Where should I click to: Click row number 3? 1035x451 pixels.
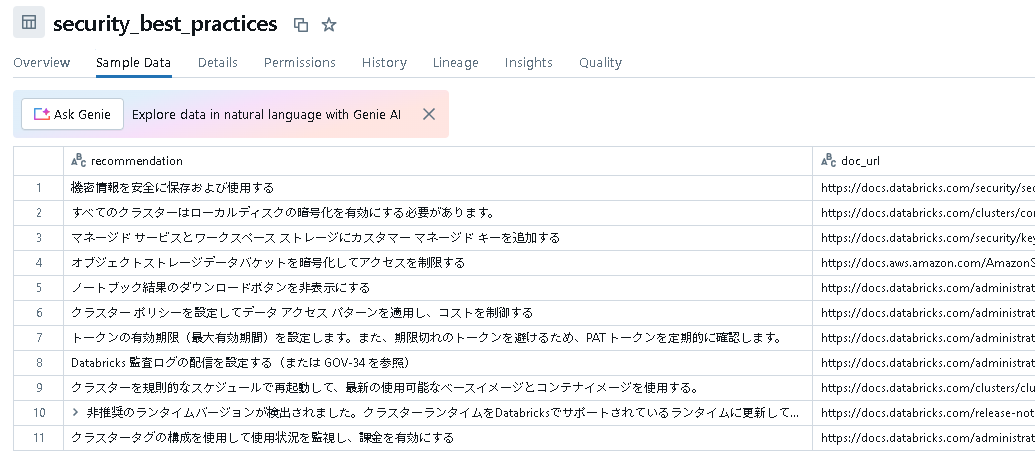[39, 238]
